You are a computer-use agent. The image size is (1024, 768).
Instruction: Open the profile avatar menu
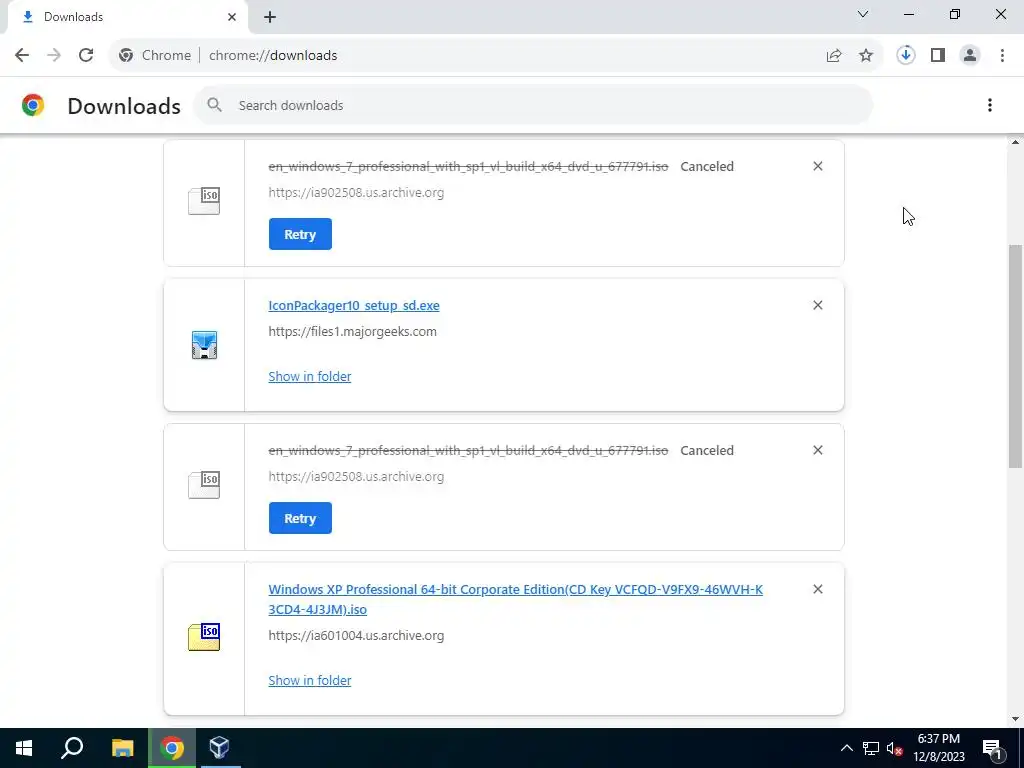click(970, 56)
